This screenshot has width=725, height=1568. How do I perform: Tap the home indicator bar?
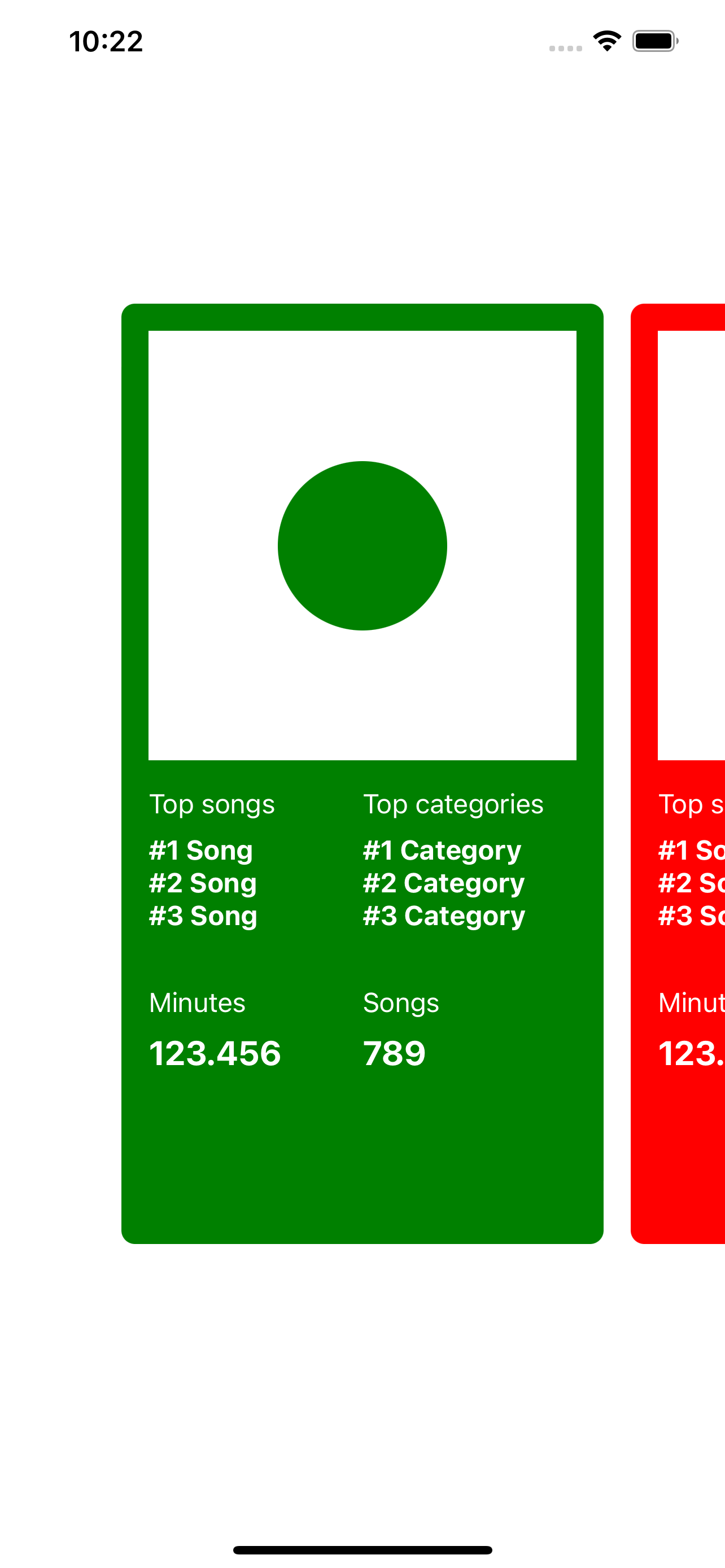point(362,1550)
